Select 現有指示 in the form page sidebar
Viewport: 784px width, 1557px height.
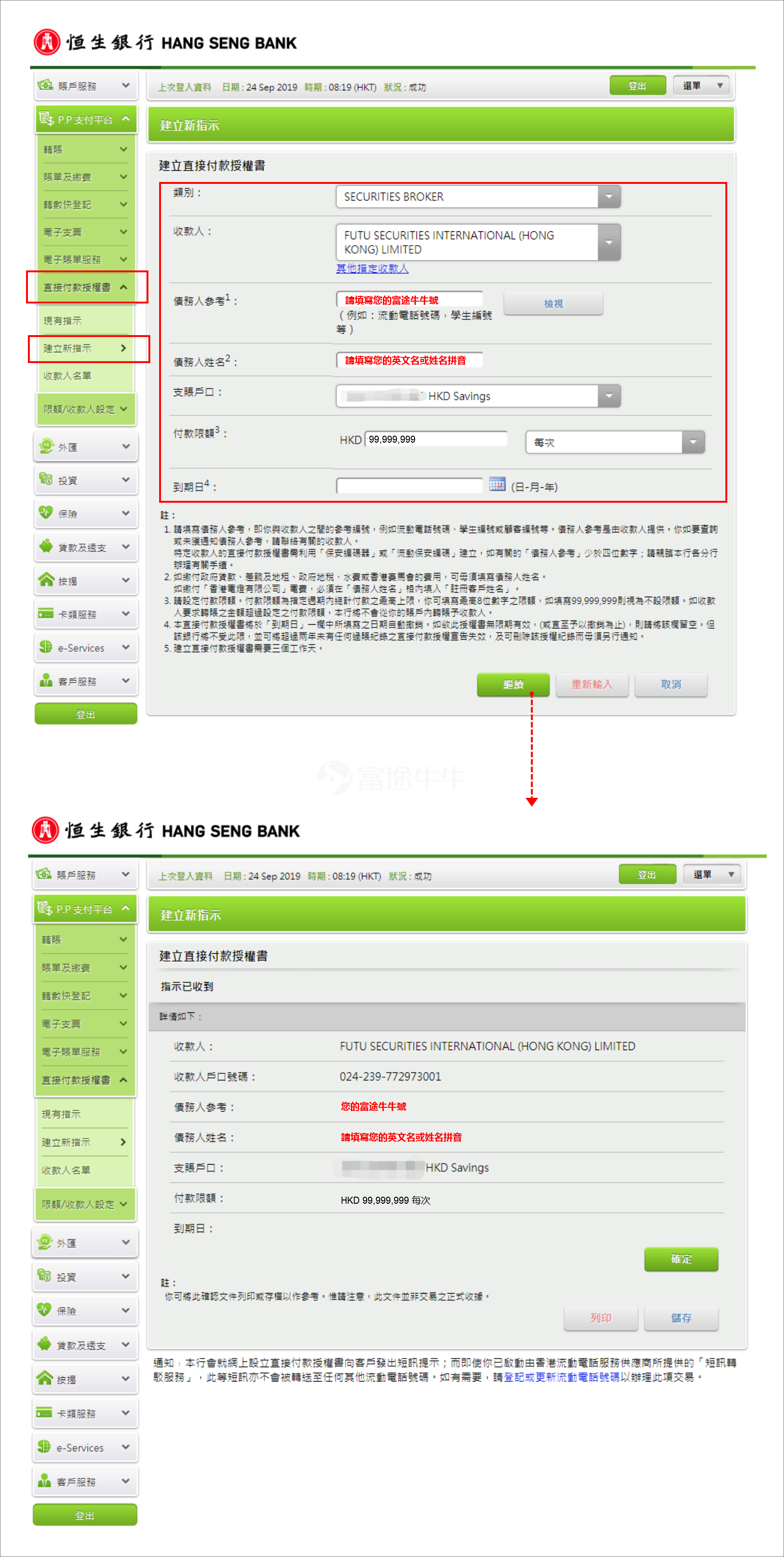coord(85,320)
